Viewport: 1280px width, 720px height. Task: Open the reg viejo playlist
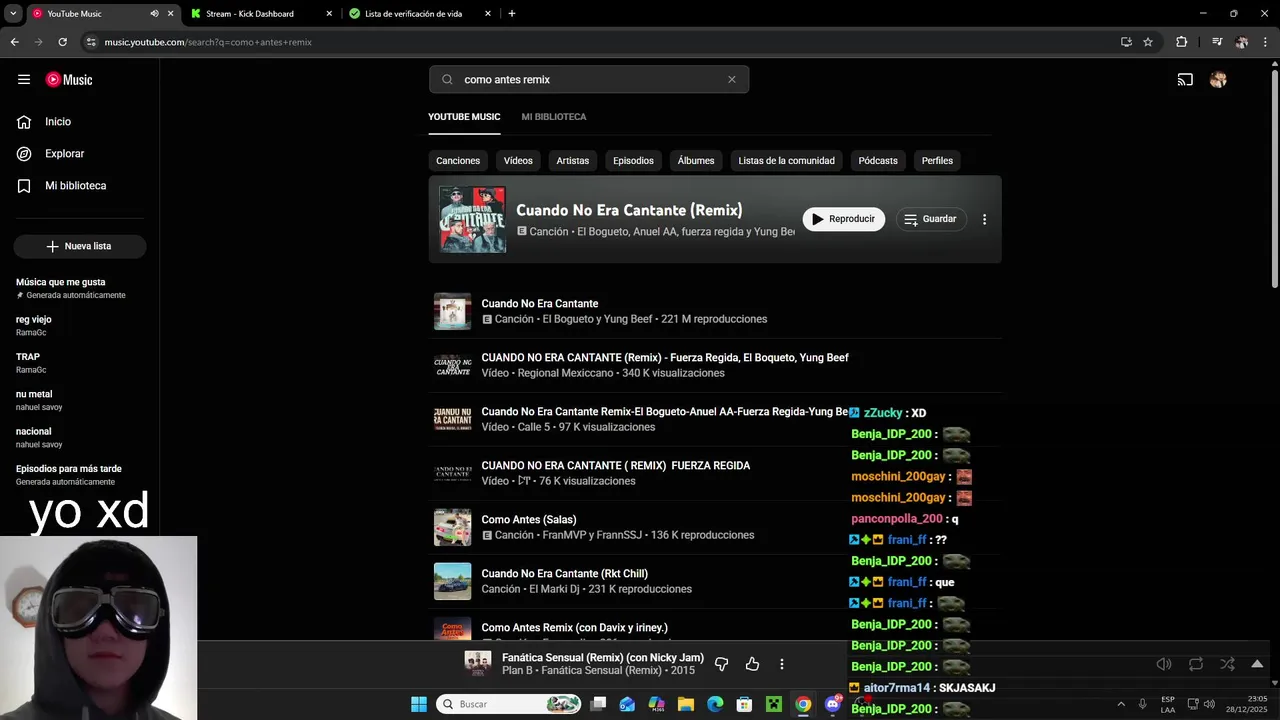[79, 325]
